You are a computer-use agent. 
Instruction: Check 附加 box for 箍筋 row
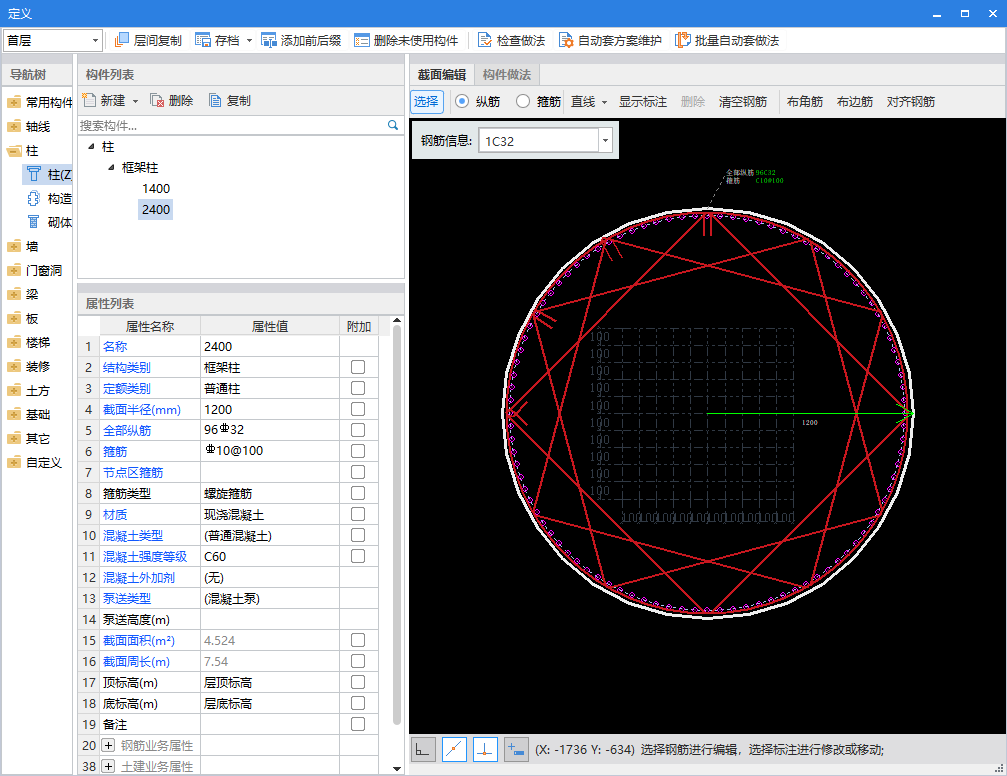358,451
